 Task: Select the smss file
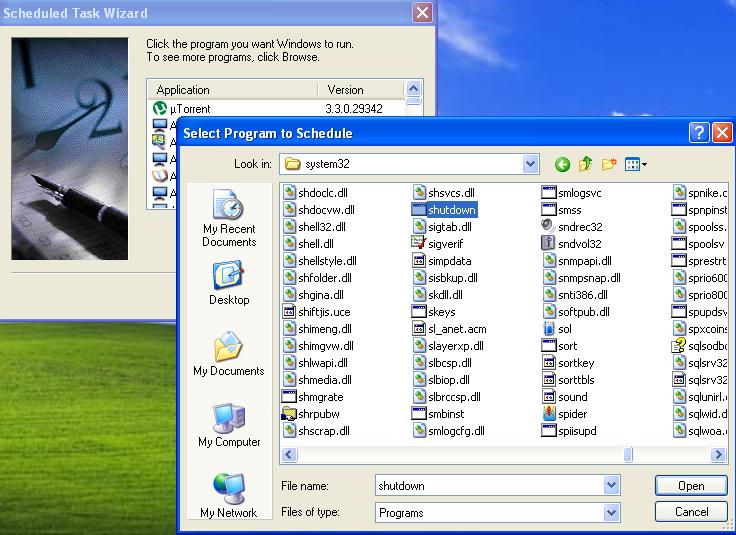pyautogui.click(x=561, y=210)
